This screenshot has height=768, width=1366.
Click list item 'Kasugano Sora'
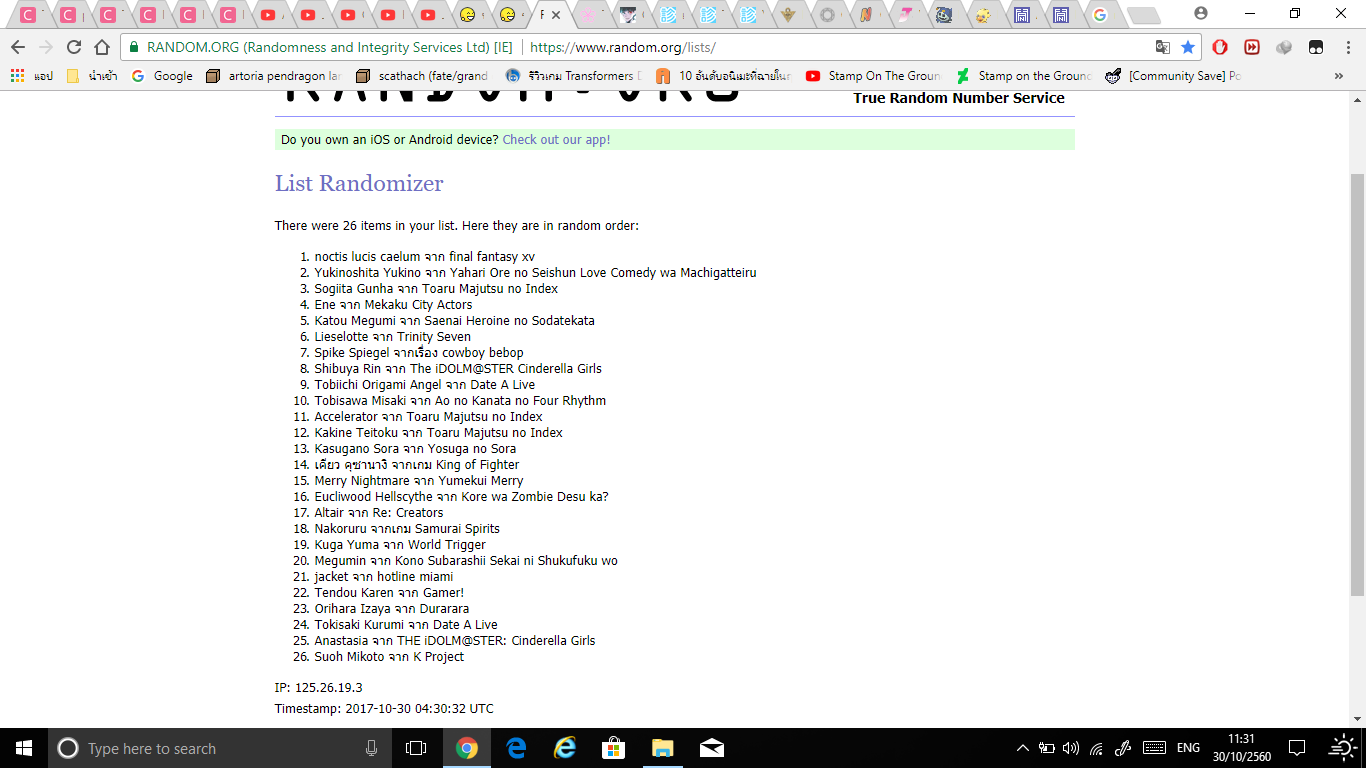coord(415,449)
